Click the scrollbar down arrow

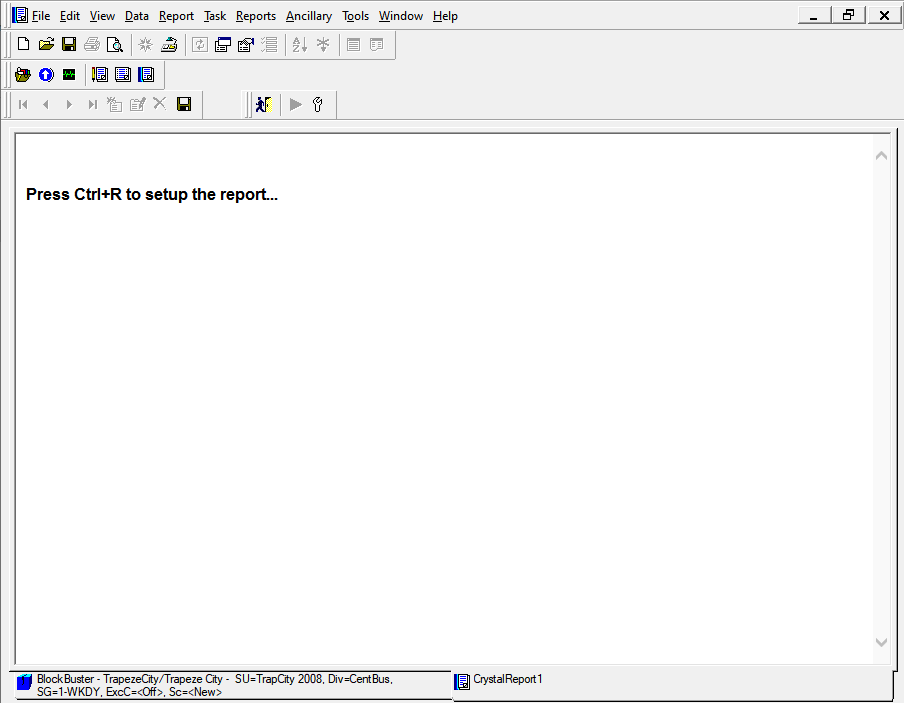point(881,643)
